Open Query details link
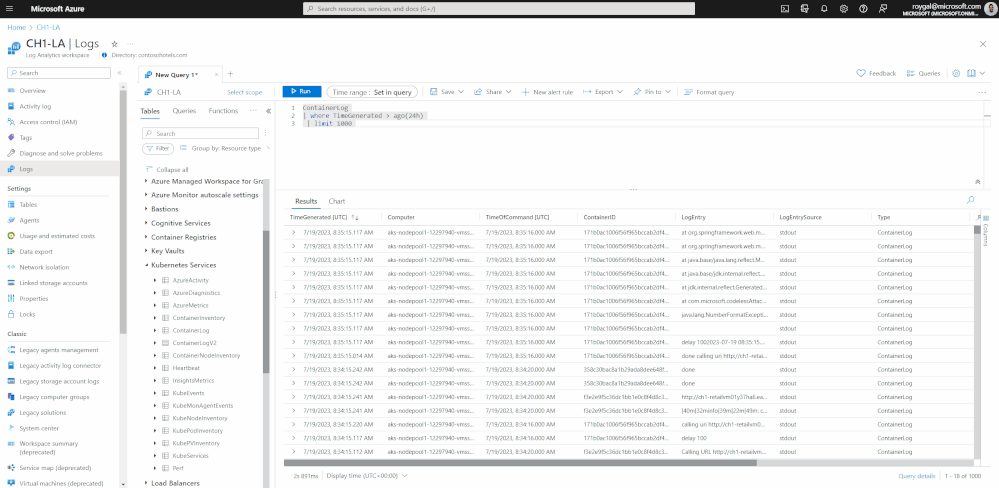This screenshot has height=488, width=999. [x=916, y=476]
